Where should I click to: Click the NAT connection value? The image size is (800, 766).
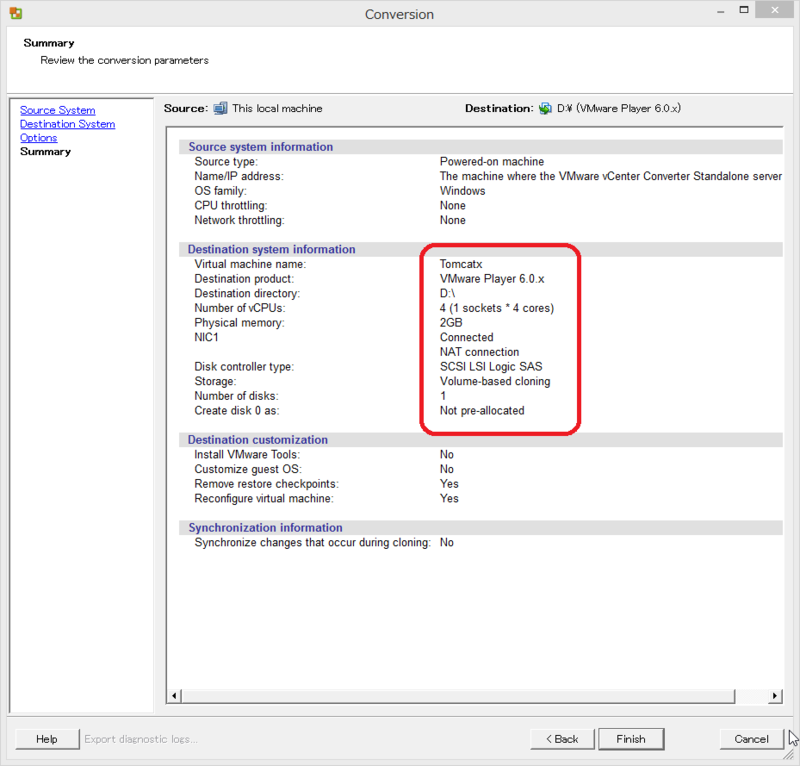pyautogui.click(x=479, y=352)
